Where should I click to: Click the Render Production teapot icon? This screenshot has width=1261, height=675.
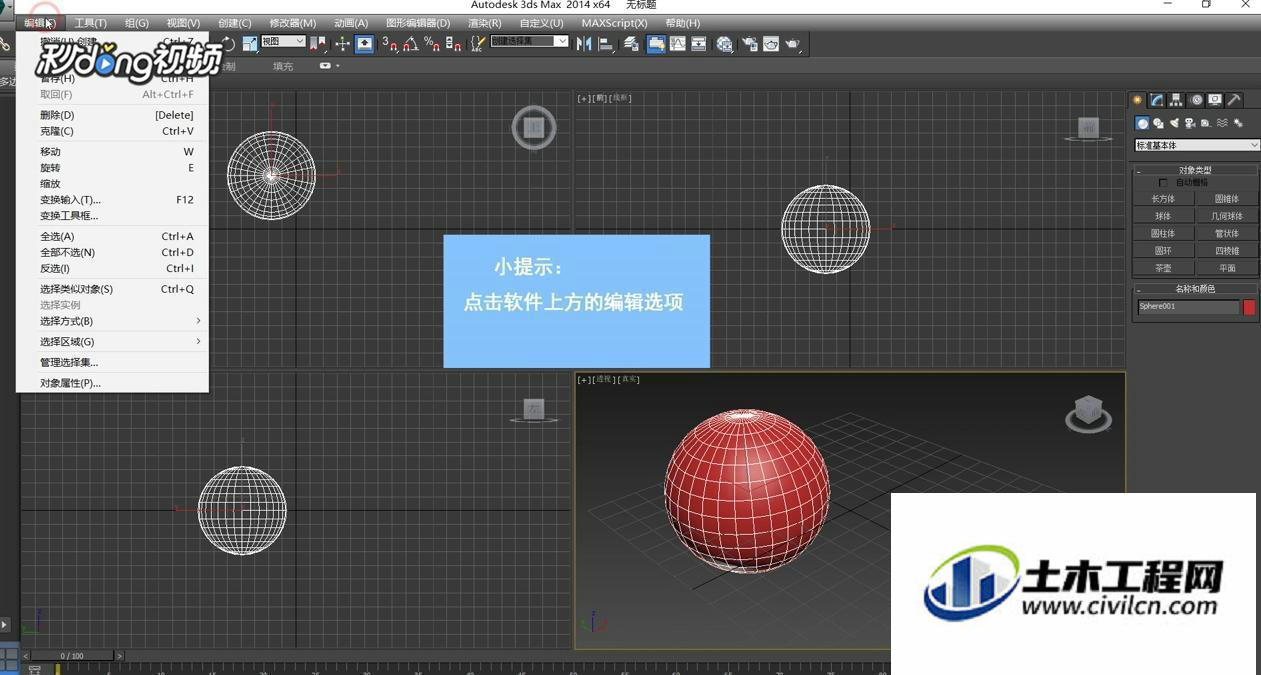[793, 43]
